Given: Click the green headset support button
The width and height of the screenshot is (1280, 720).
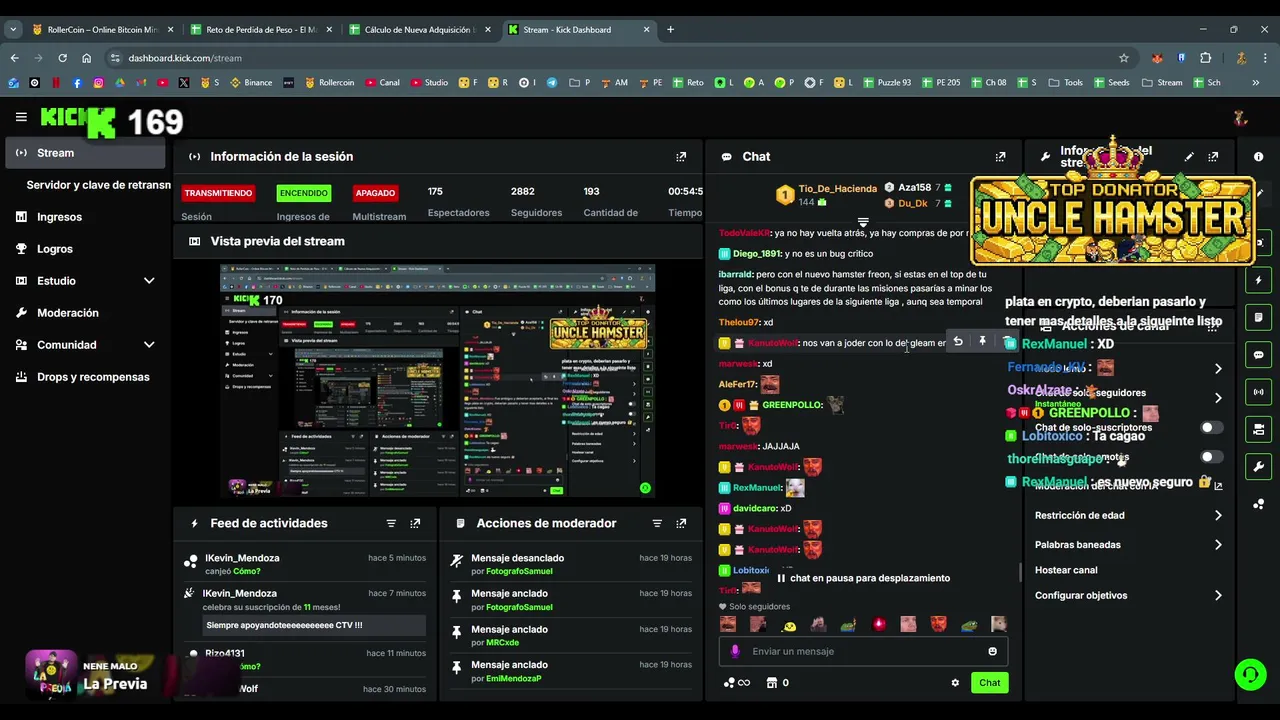Looking at the screenshot, I should point(1250,675).
